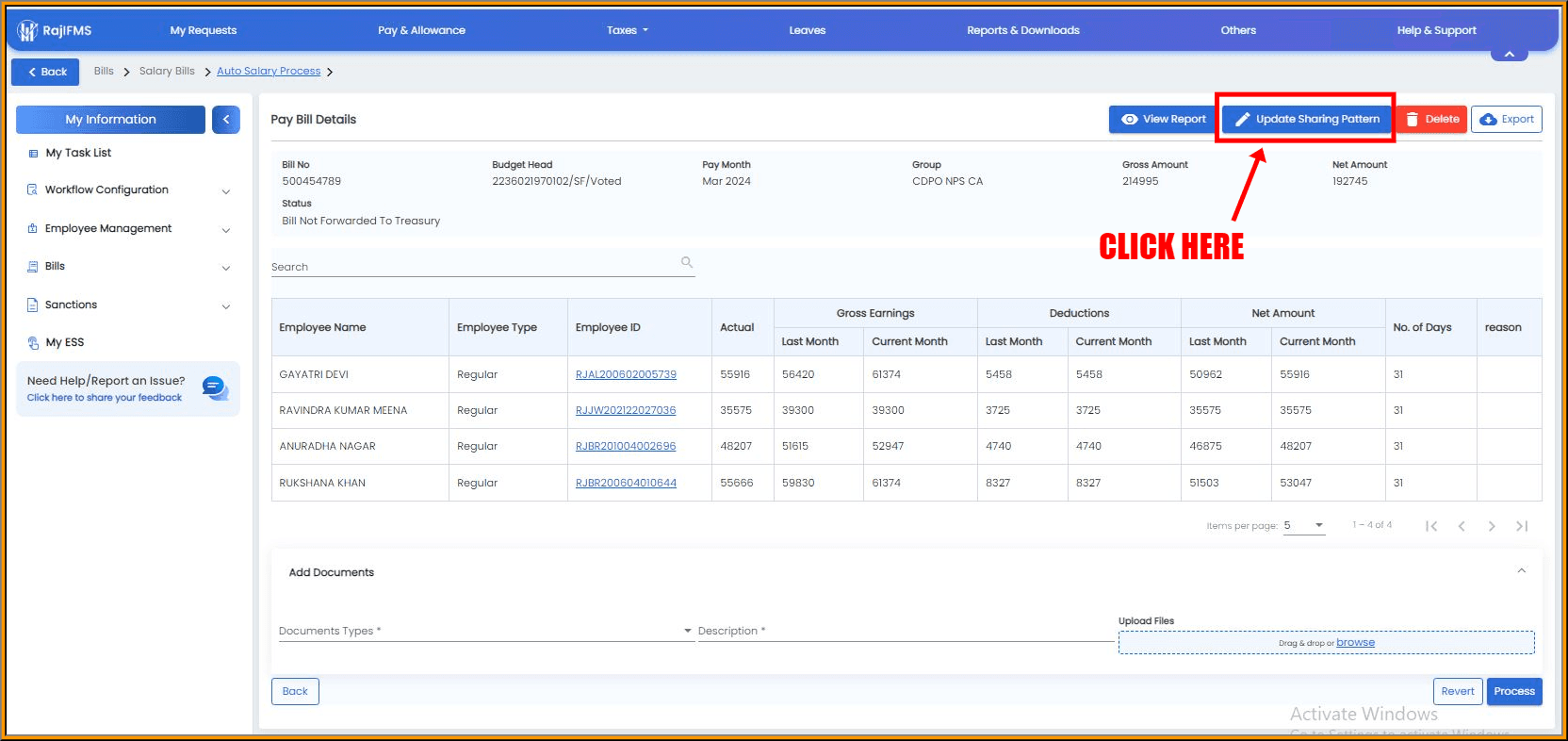
Task: Click Bill No value 500454789
Action: (312, 181)
